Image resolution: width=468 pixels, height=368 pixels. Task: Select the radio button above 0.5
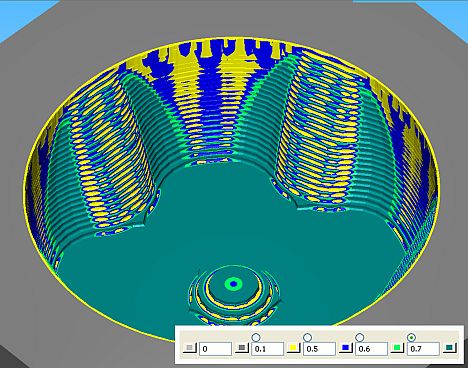click(307, 337)
